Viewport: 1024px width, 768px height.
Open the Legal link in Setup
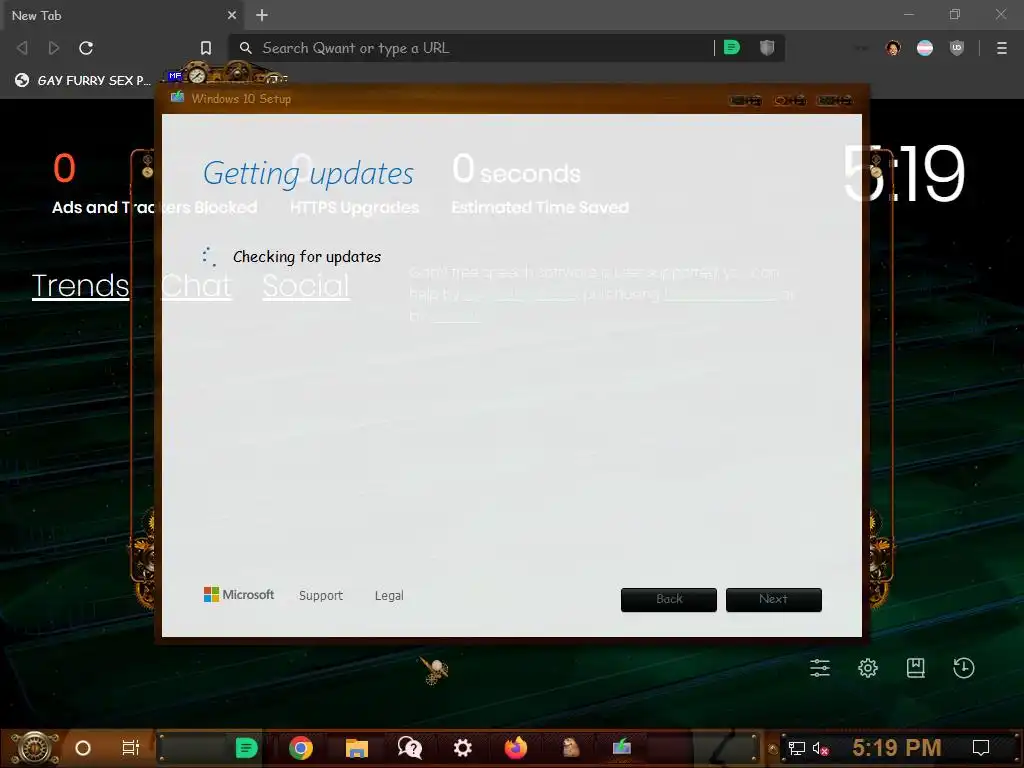[x=389, y=596]
